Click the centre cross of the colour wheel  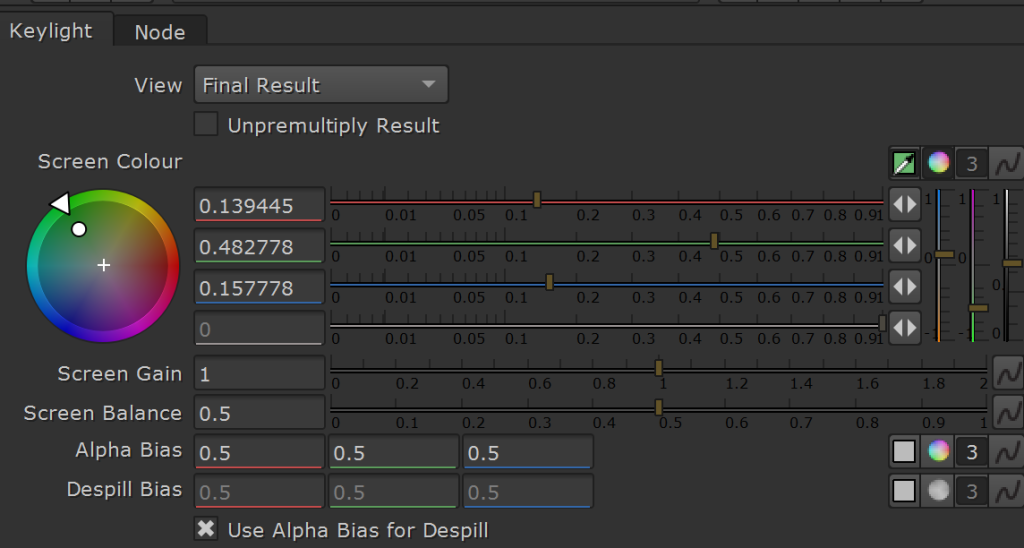tap(104, 265)
